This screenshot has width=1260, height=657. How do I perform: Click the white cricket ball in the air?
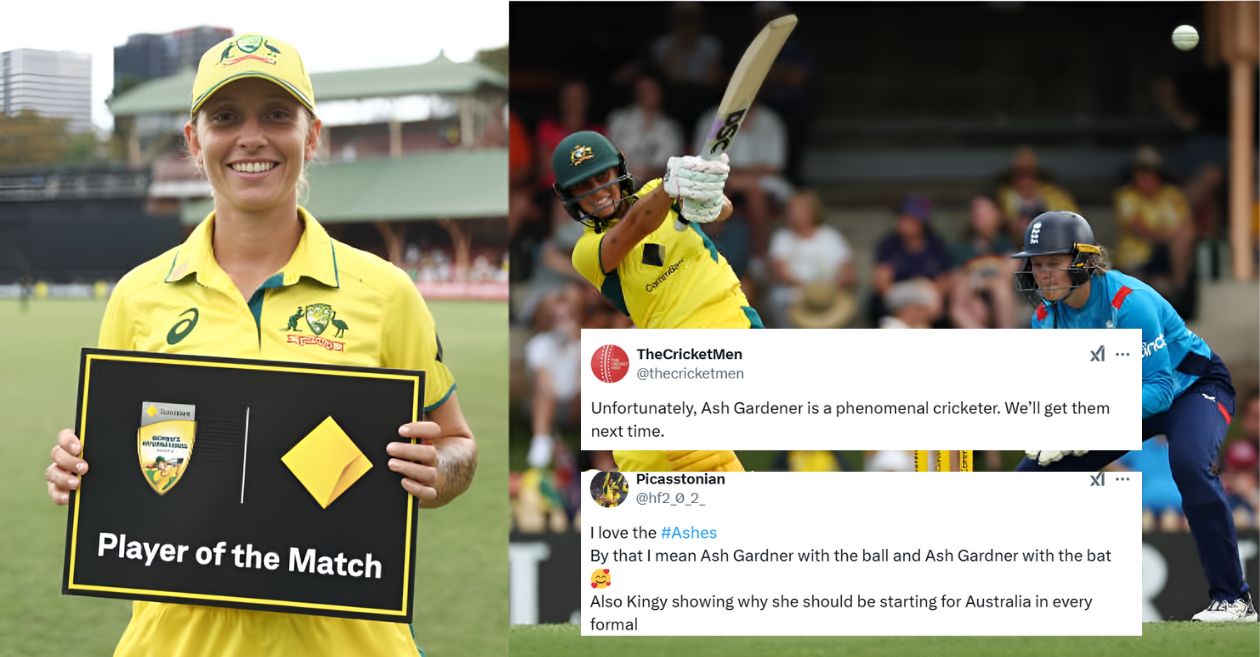[x=1185, y=37]
